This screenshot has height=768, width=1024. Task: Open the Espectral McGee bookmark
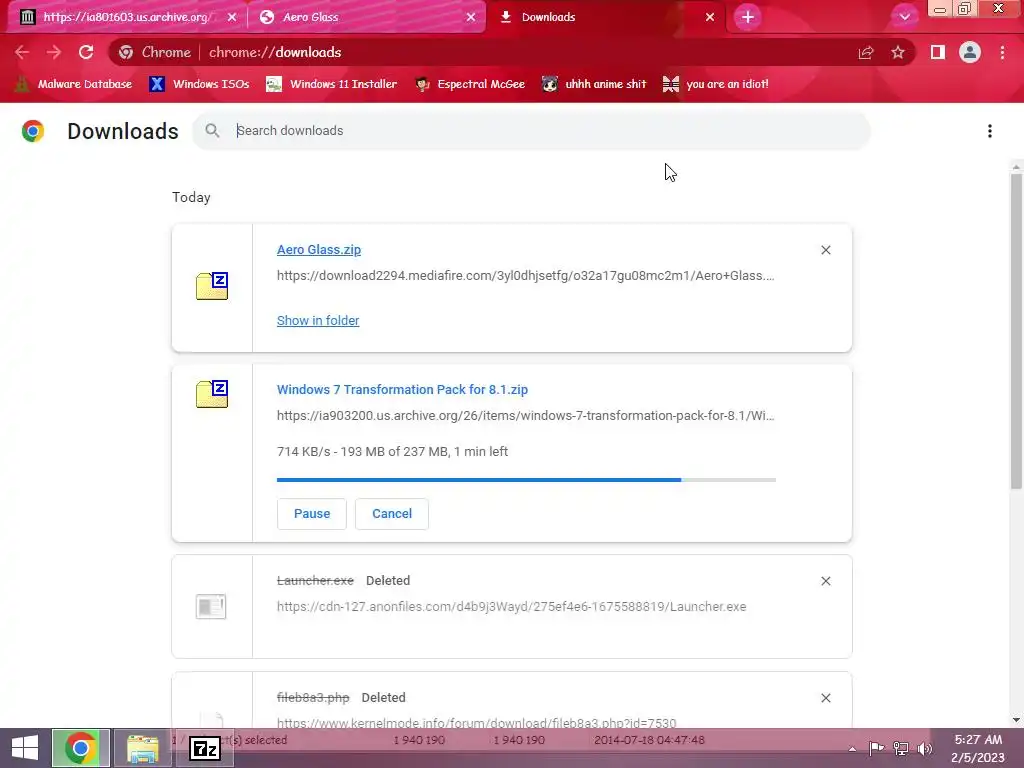pos(470,84)
